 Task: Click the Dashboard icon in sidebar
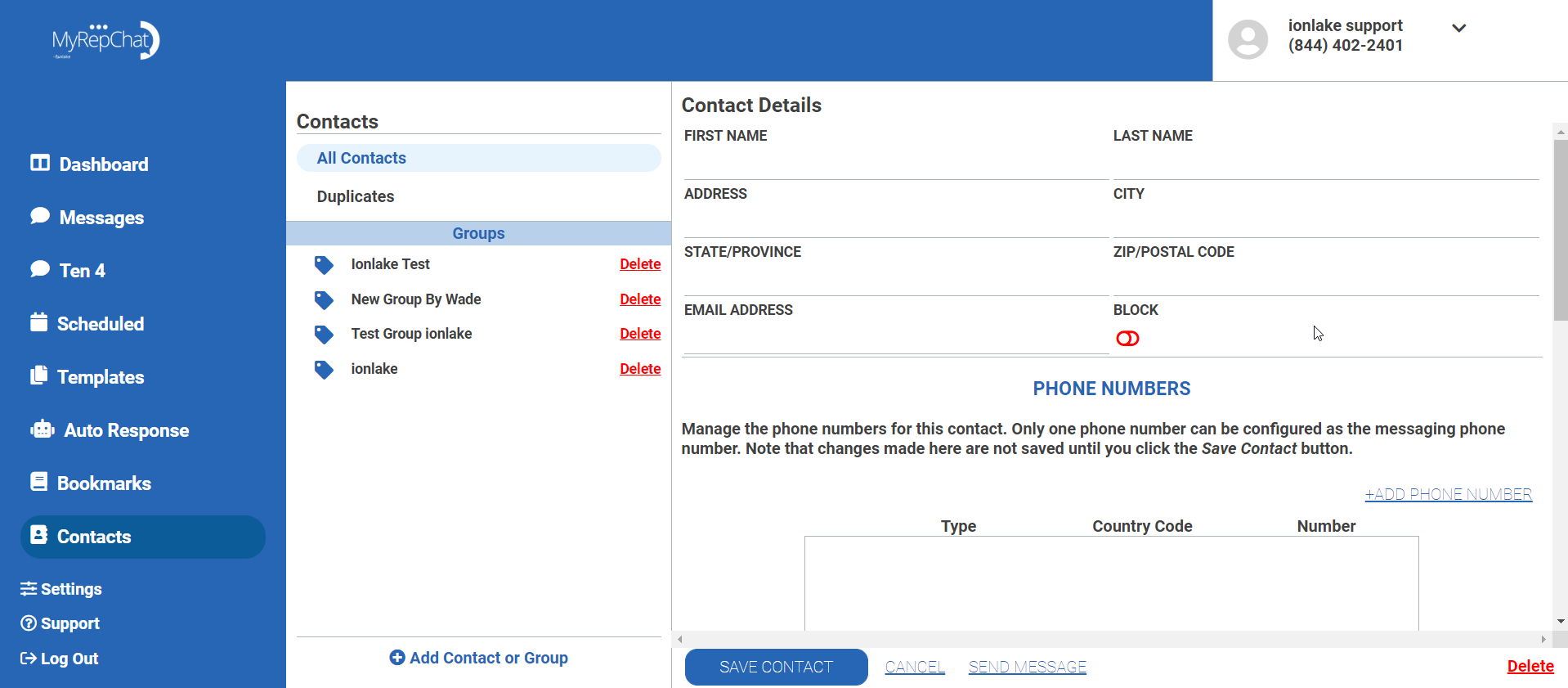40,163
